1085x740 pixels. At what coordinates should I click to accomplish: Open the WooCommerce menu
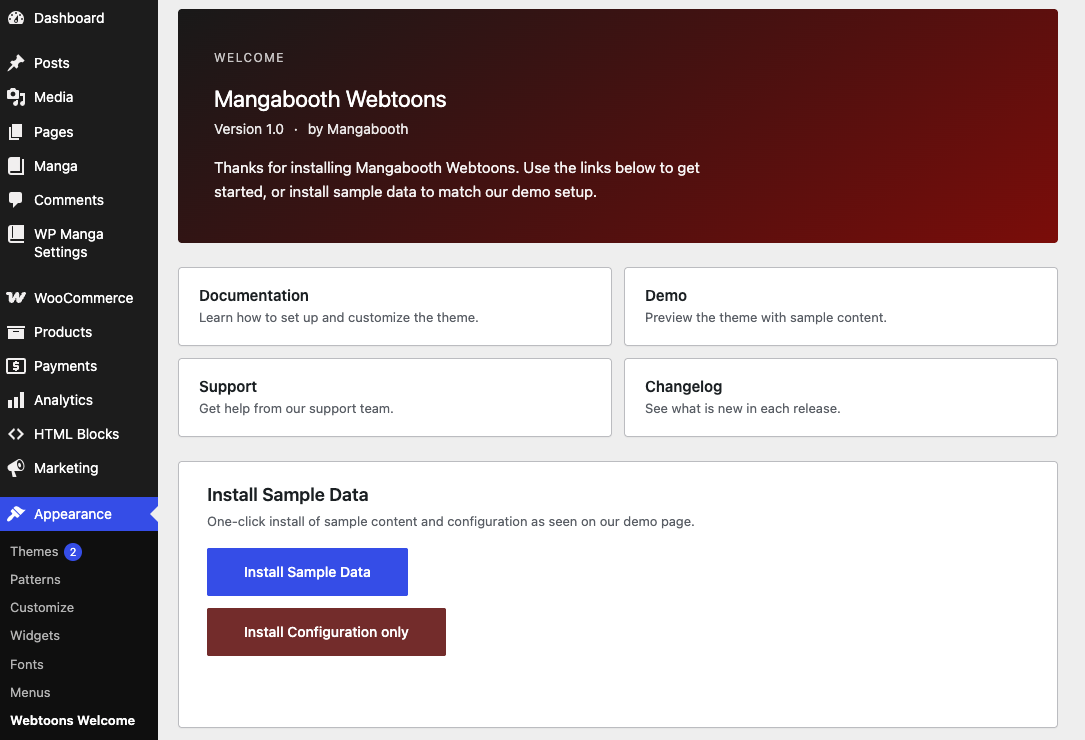(x=84, y=298)
